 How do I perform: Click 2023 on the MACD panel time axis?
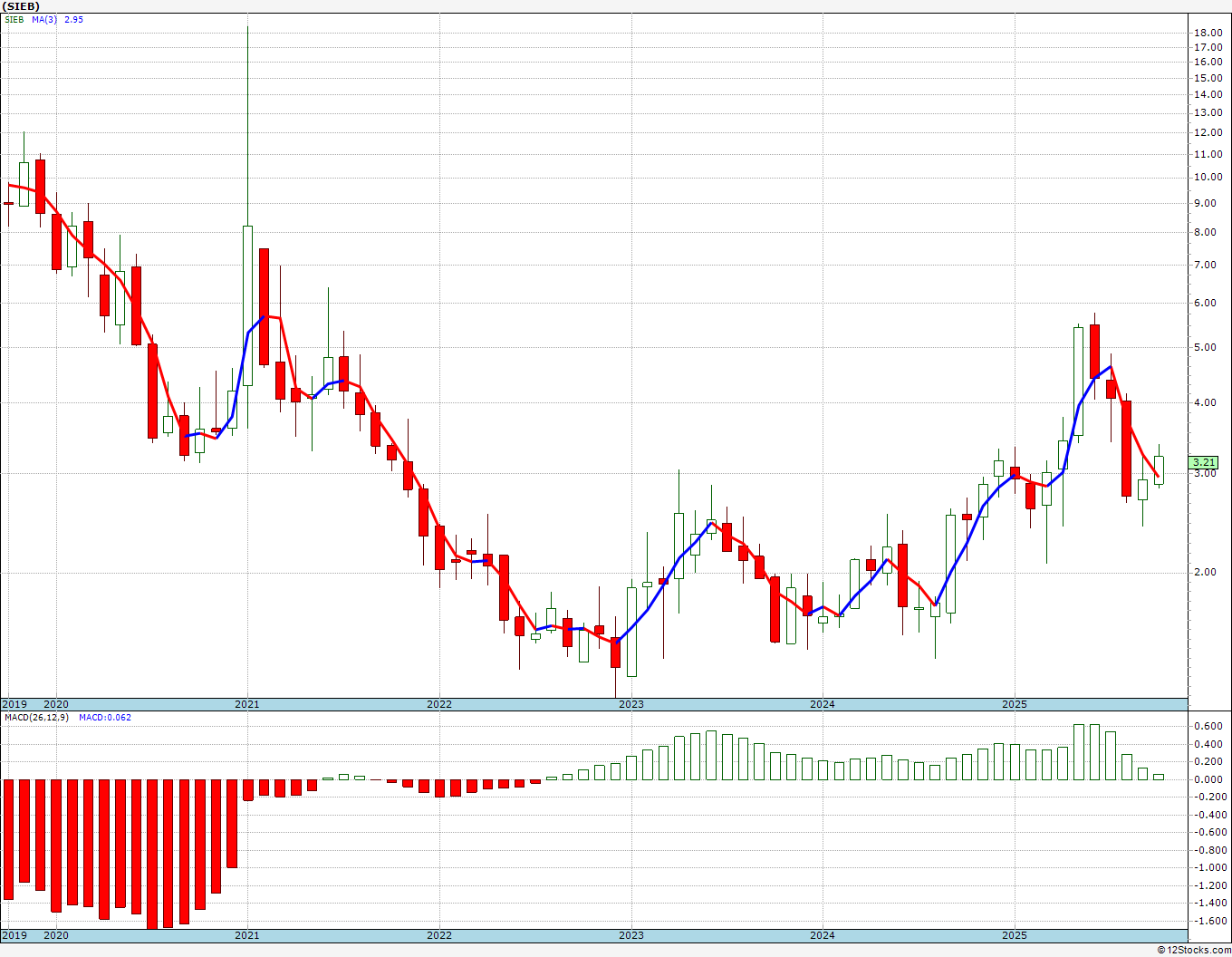point(631,935)
